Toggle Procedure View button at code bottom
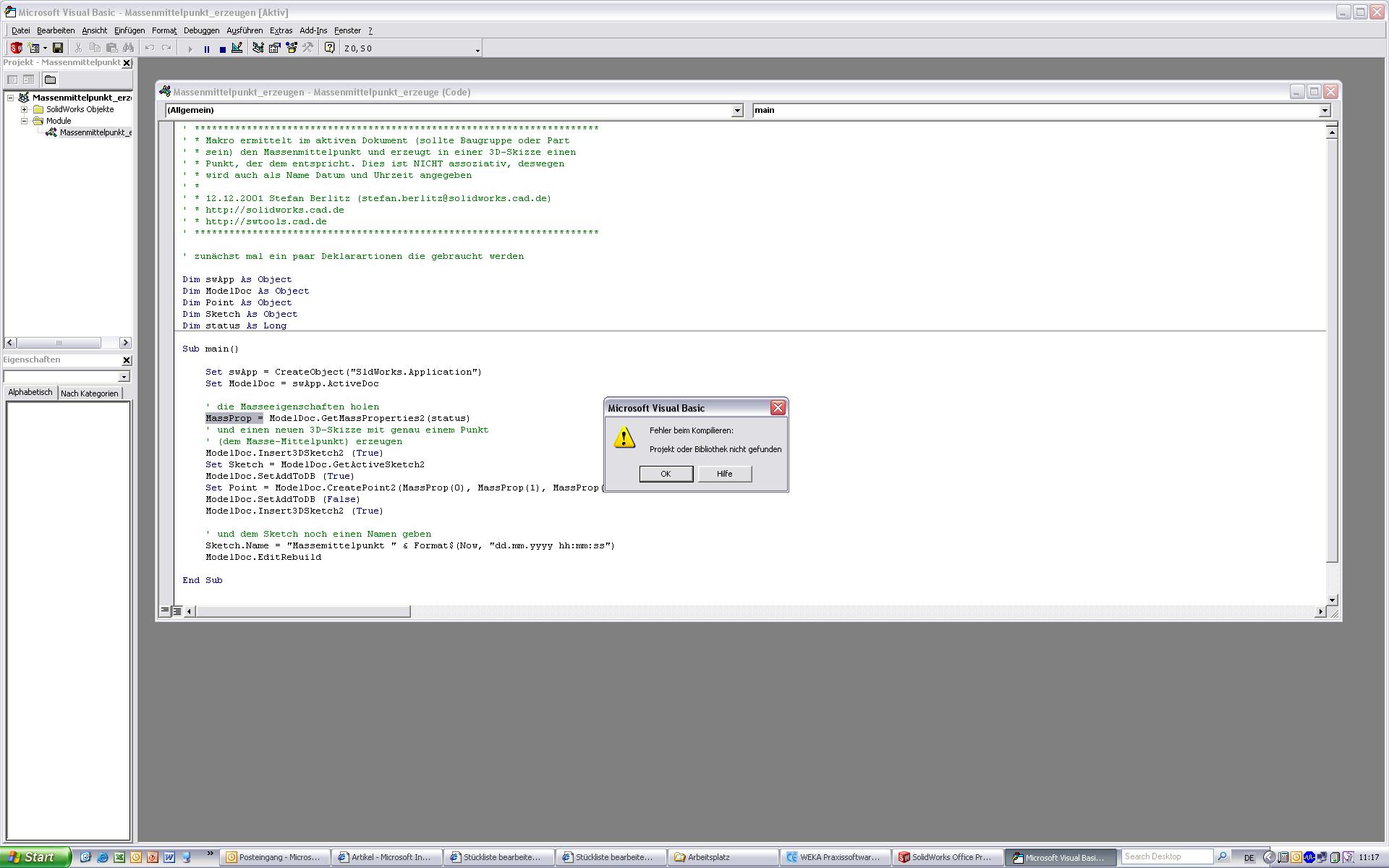Screen dimensions: 1389x868 coord(165,611)
